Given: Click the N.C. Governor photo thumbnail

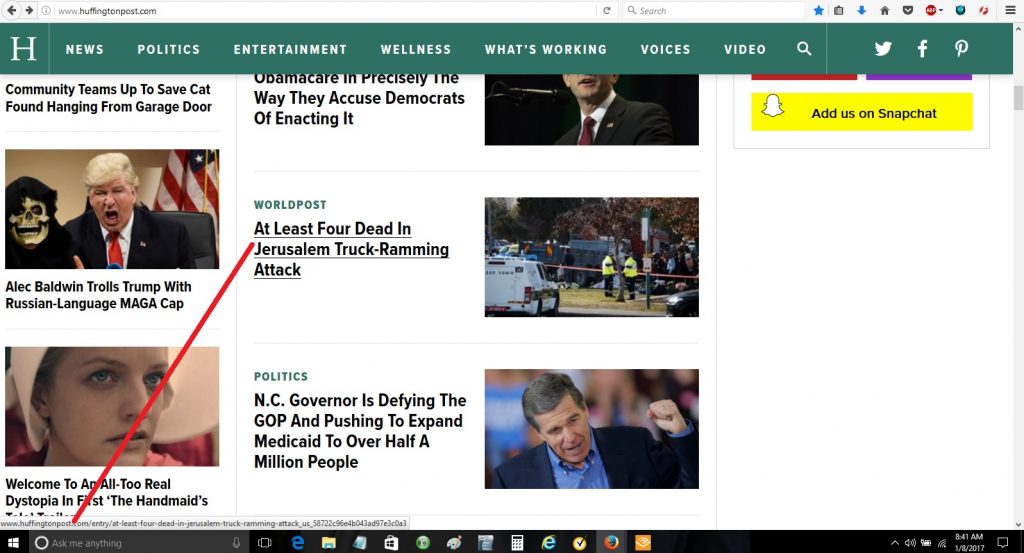Looking at the screenshot, I should pyautogui.click(x=592, y=429).
